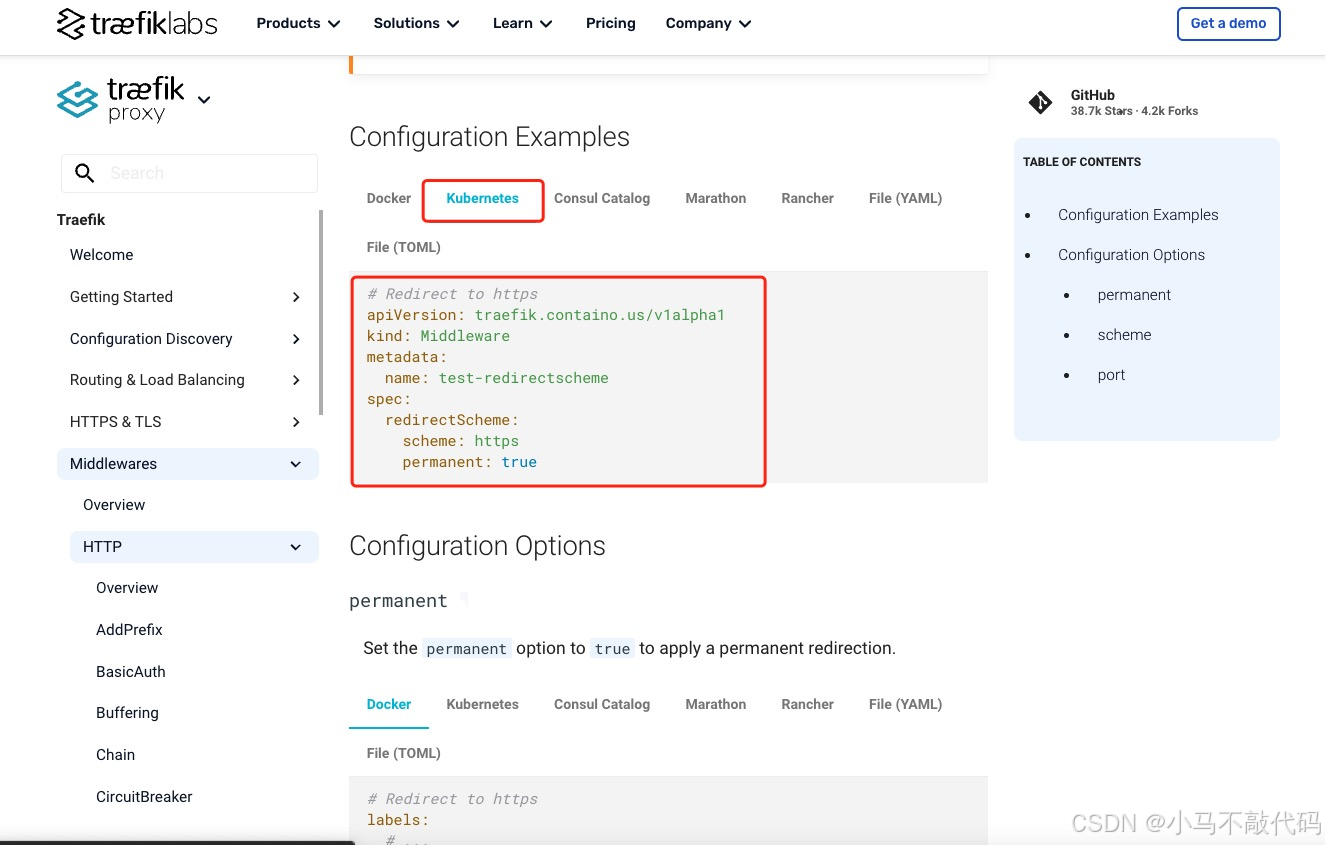The height and width of the screenshot is (845, 1325).
Task: Open the Products dropdown menu
Action: coord(298,23)
